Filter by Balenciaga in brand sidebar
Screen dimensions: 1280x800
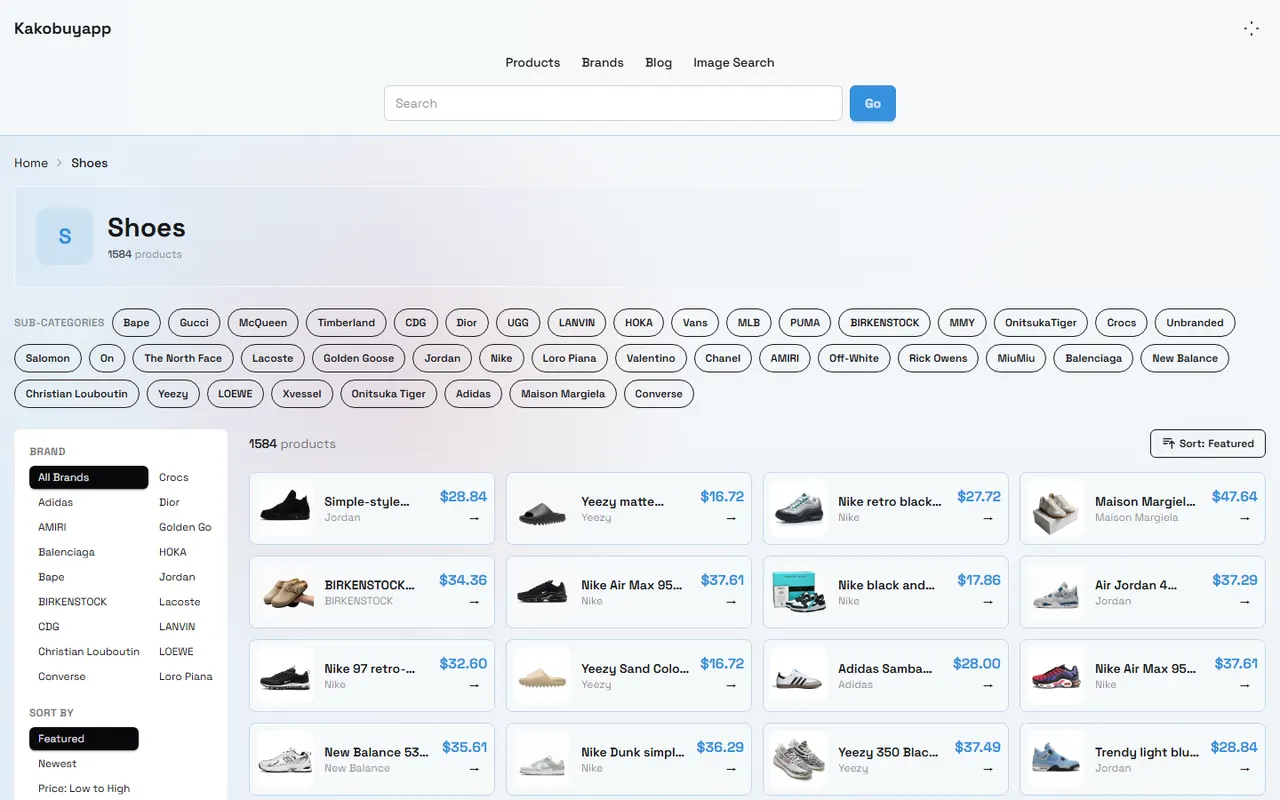point(67,552)
